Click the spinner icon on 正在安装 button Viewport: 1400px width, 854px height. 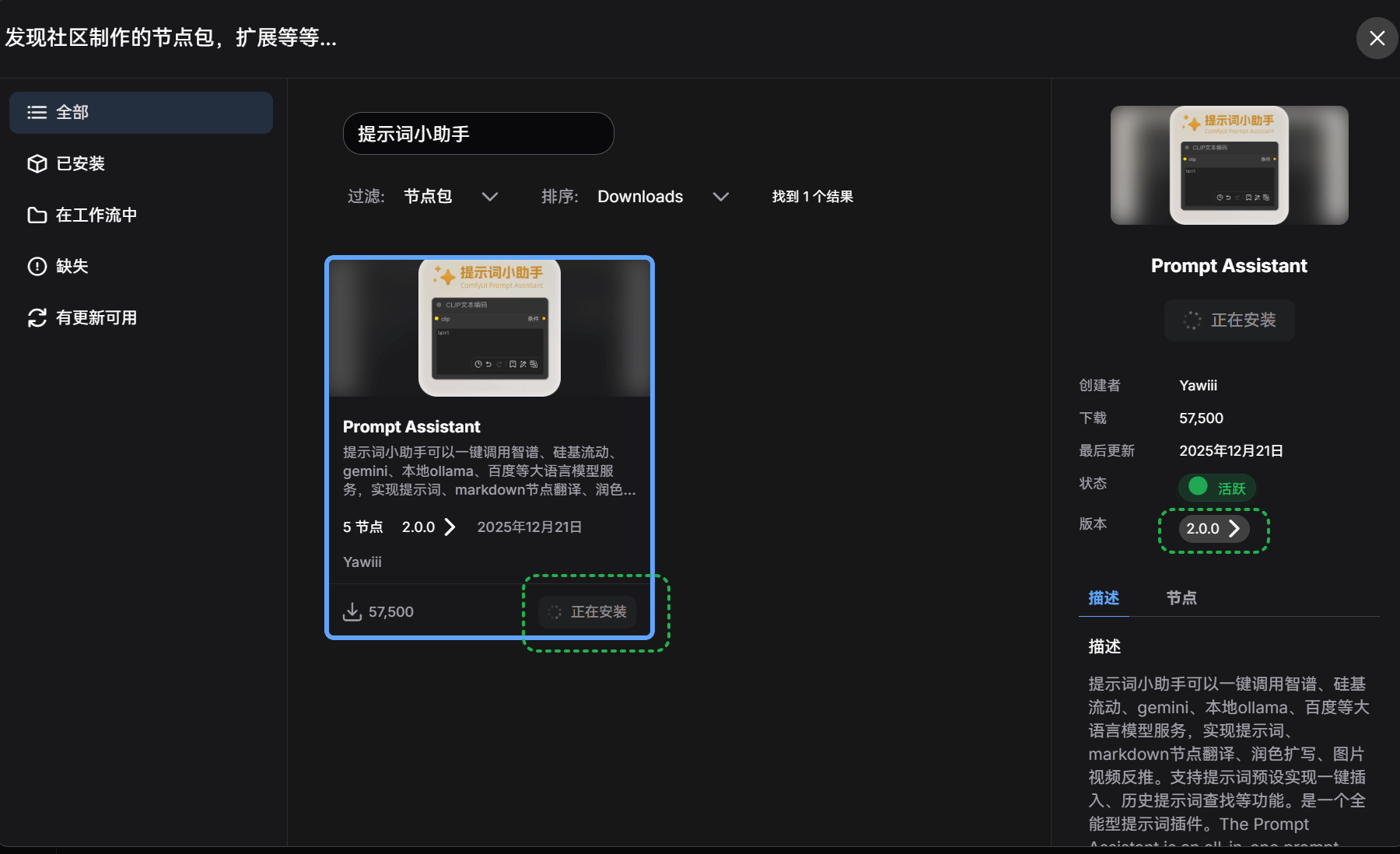click(x=555, y=612)
